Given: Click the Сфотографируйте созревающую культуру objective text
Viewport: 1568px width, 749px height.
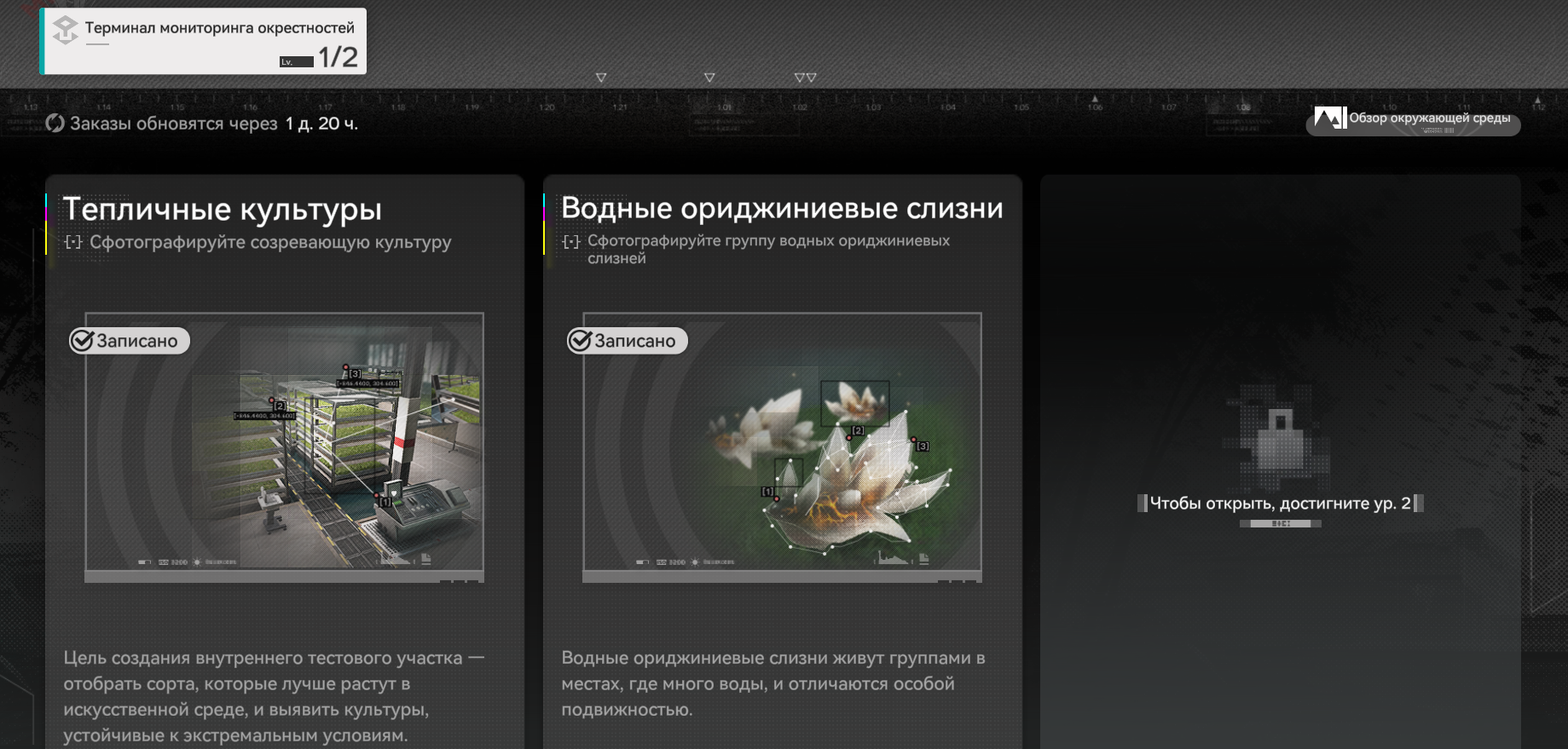Looking at the screenshot, I should pos(270,243).
